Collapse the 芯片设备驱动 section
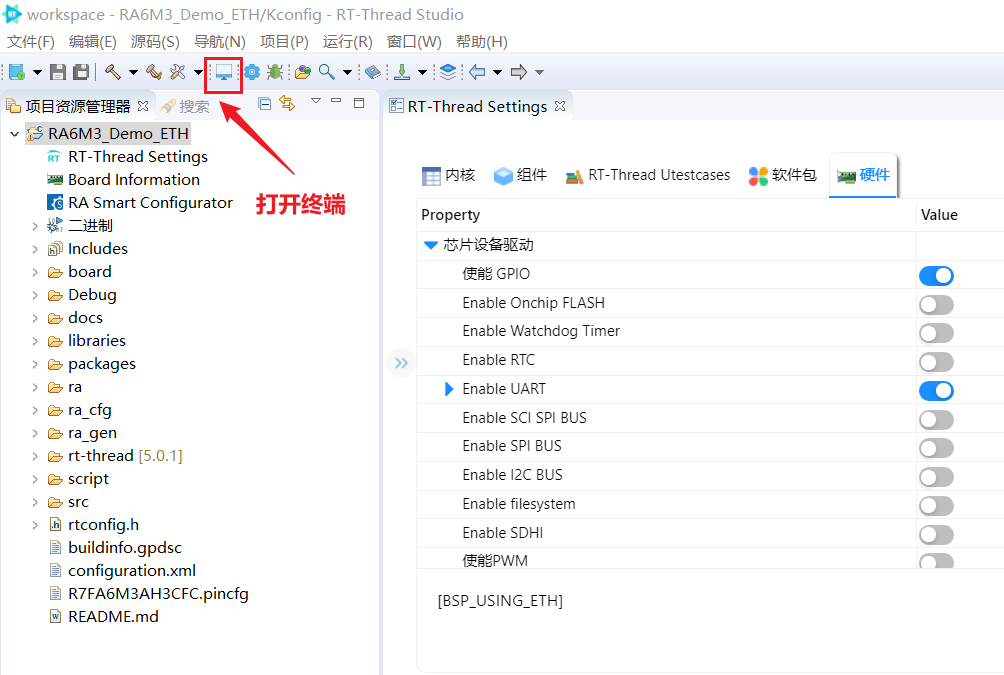 tap(431, 245)
